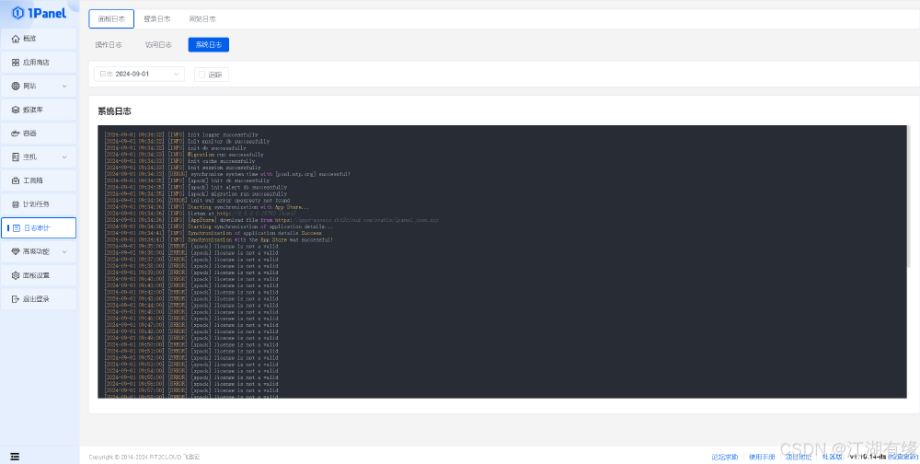This screenshot has width=920, height=464.
Task: Click the DEBUG 'synchronize system time' log line
Action: (x=228, y=174)
